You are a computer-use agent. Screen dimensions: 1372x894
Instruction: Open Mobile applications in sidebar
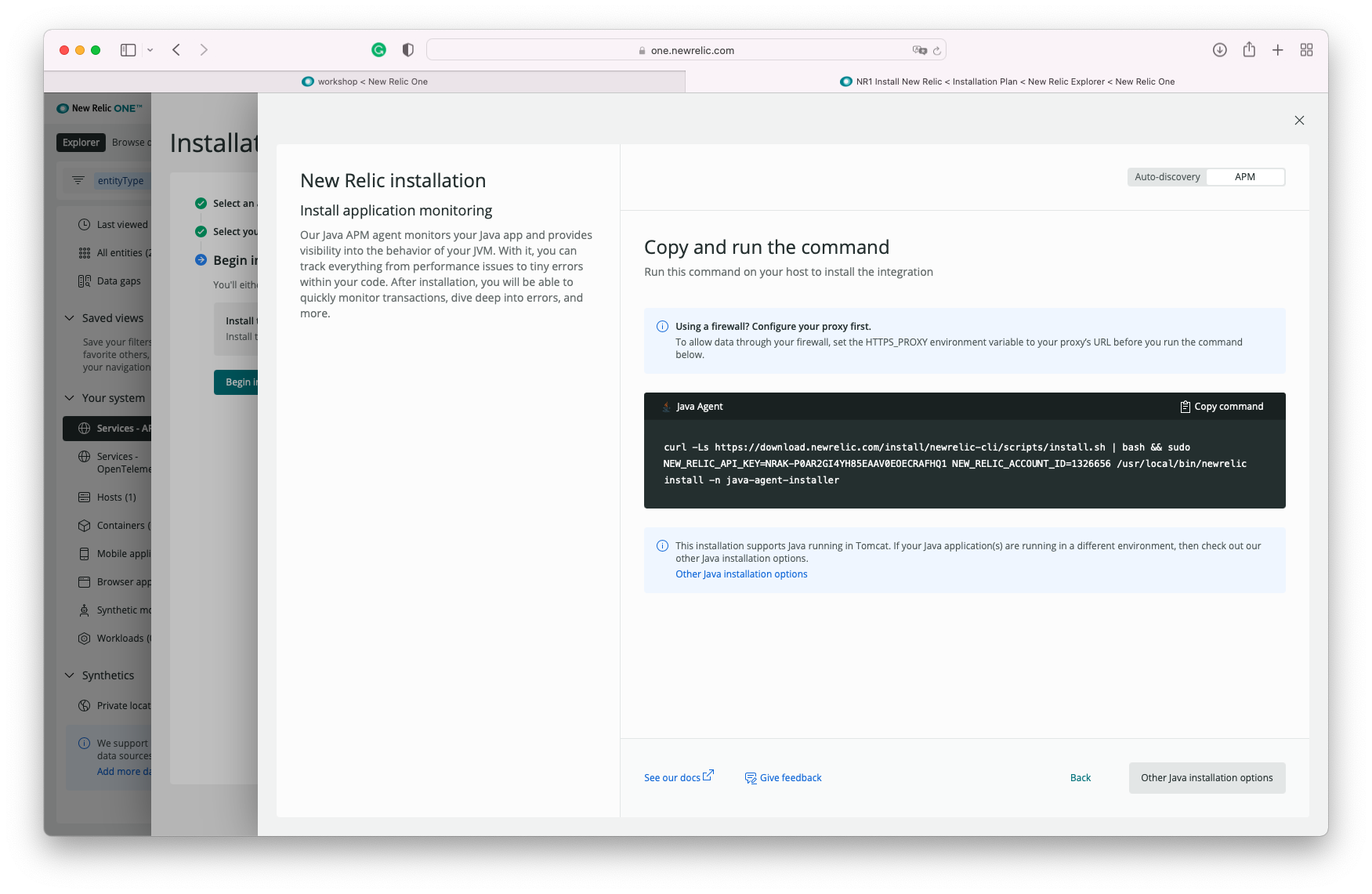pyautogui.click(x=114, y=554)
